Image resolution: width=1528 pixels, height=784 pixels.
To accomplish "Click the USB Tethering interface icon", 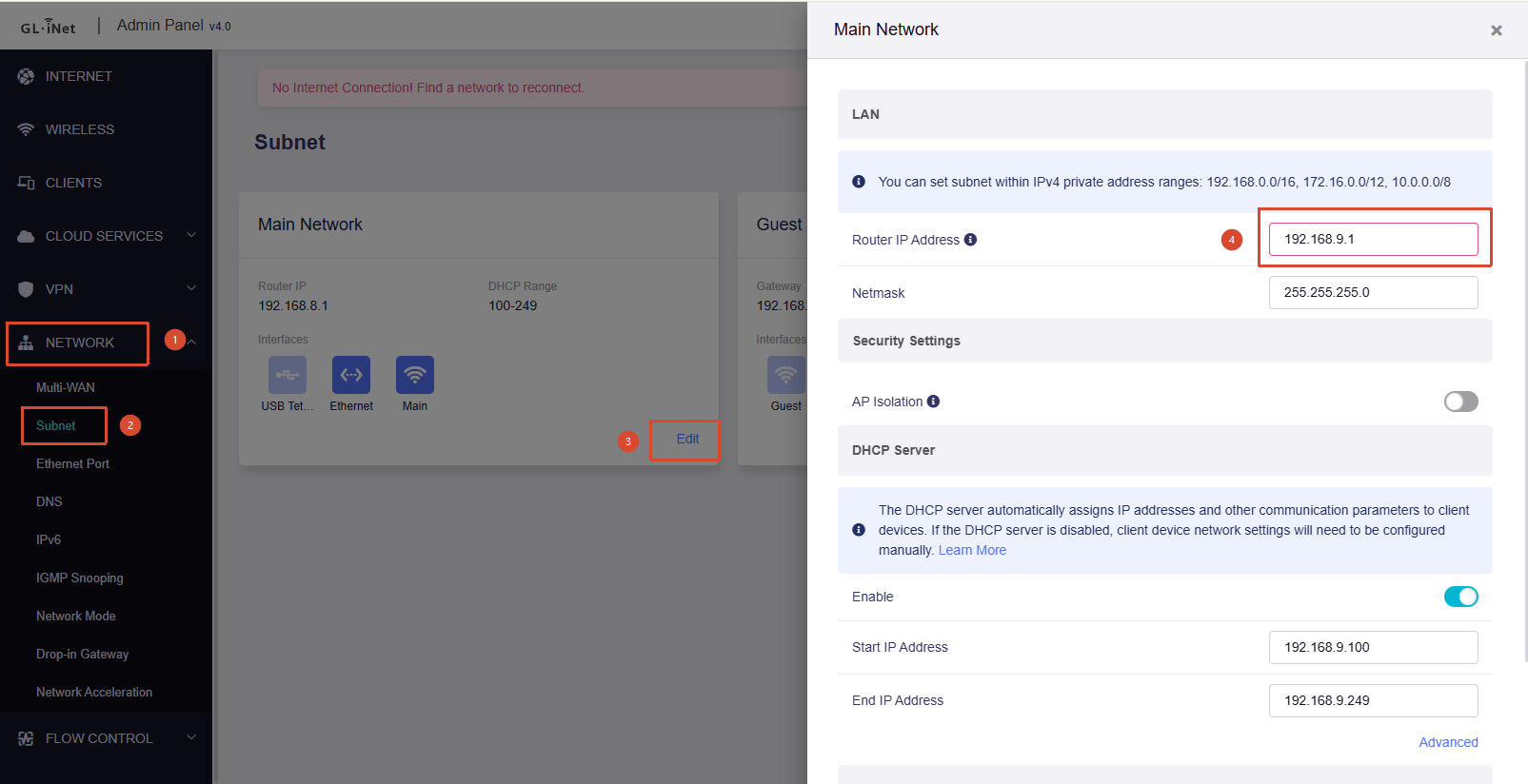I will click(288, 375).
